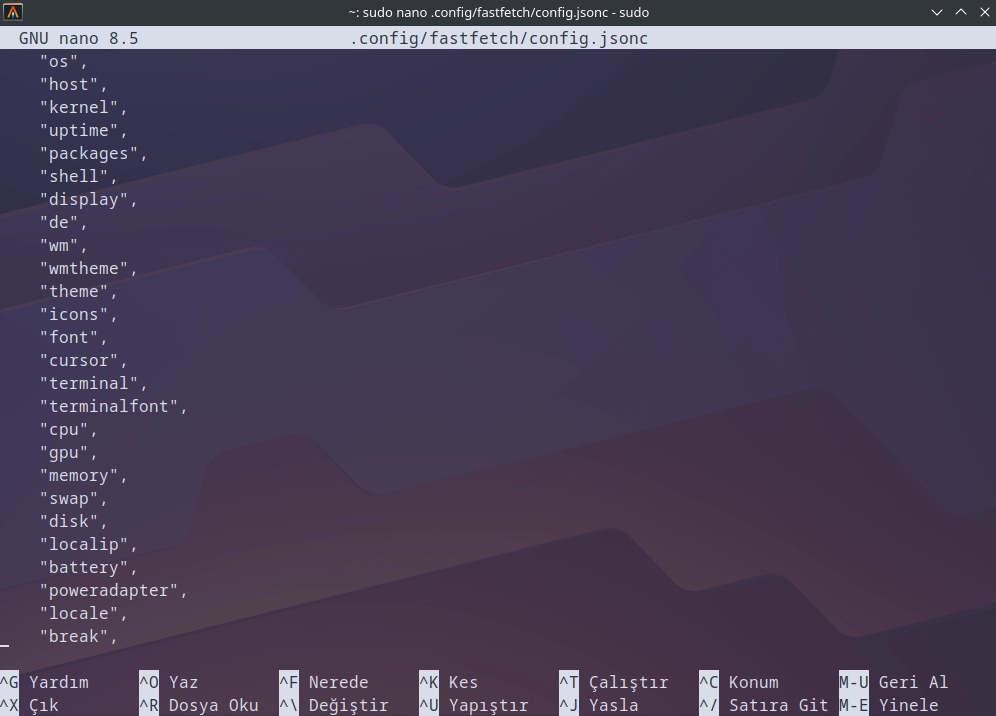Click the Alacritty app icon in title bar
Image resolution: width=996 pixels, height=716 pixels.
tap(13, 12)
